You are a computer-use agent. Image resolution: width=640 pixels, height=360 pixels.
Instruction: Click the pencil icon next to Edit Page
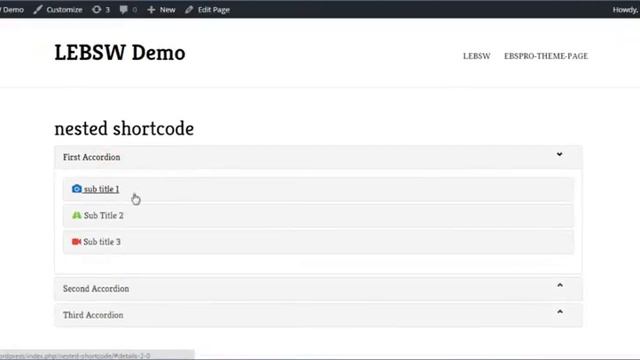coord(189,9)
